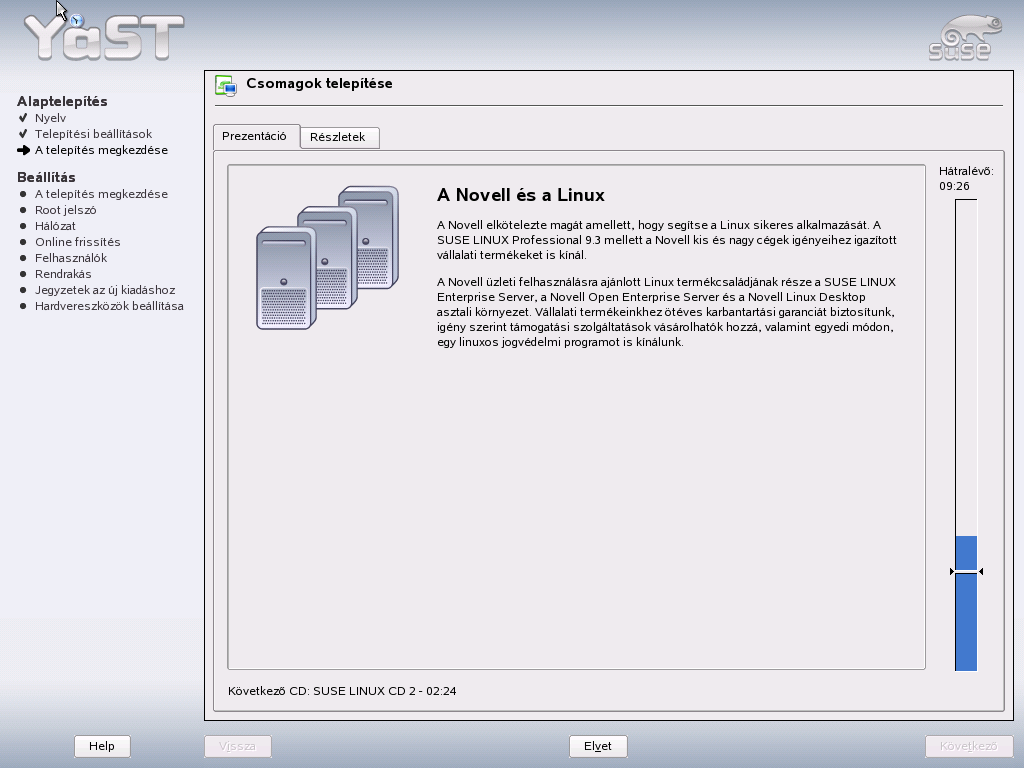The image size is (1024, 768).
Task: Click the checkmark next to Nyelv
Action: [x=24, y=118]
